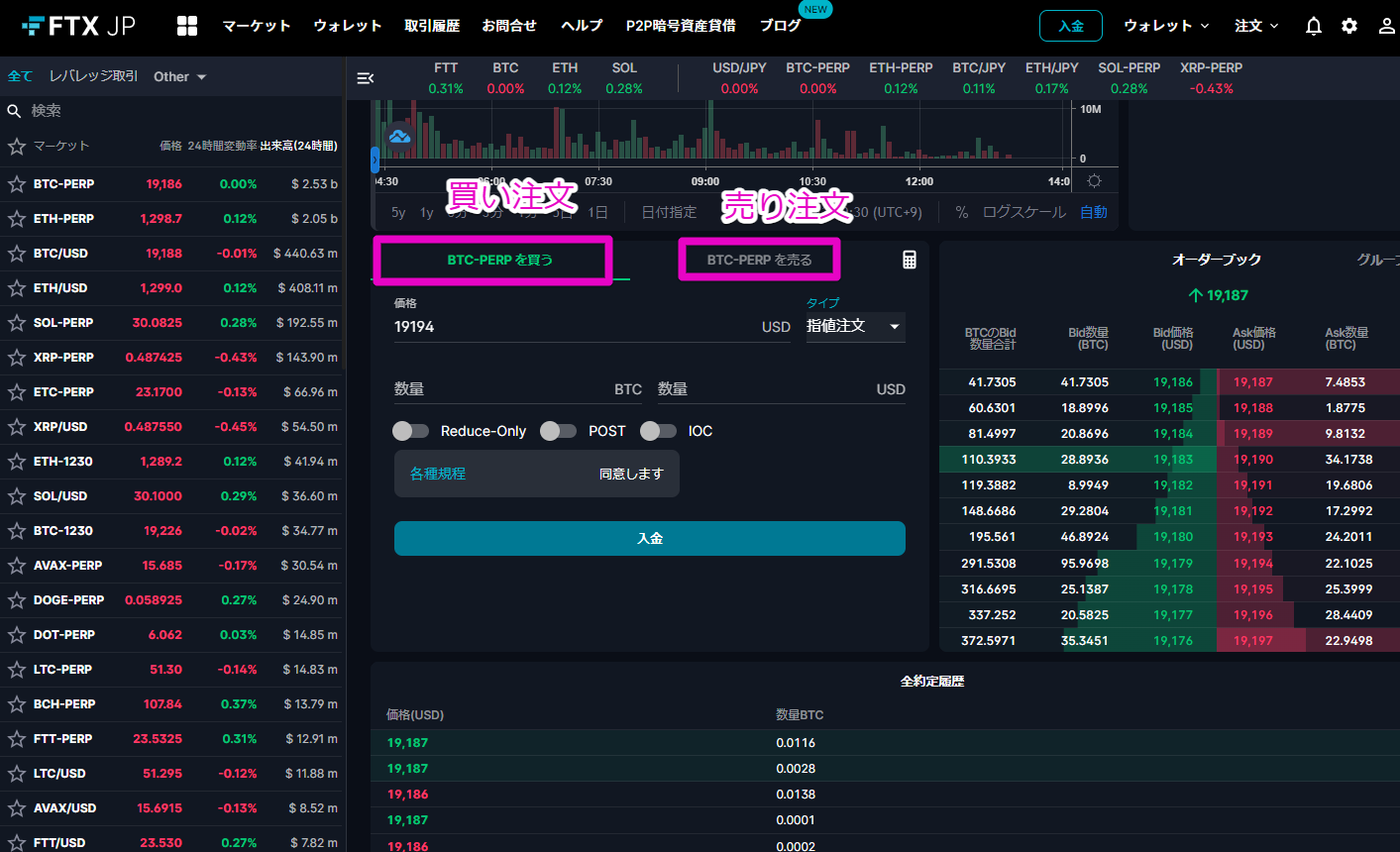Open the user account icon
The height and width of the screenshot is (852, 1400).
click(1386, 26)
